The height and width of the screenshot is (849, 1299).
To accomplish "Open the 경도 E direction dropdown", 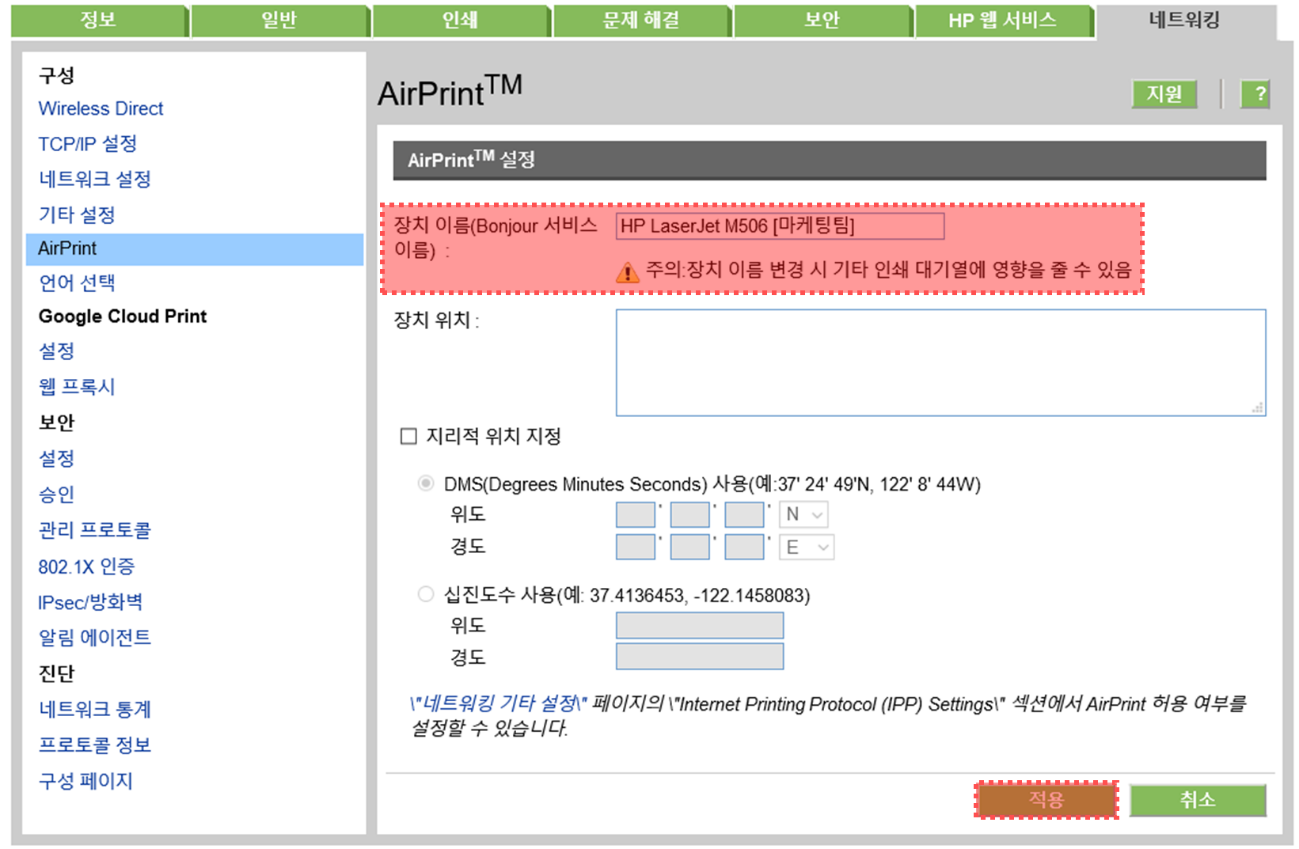I will point(806,547).
